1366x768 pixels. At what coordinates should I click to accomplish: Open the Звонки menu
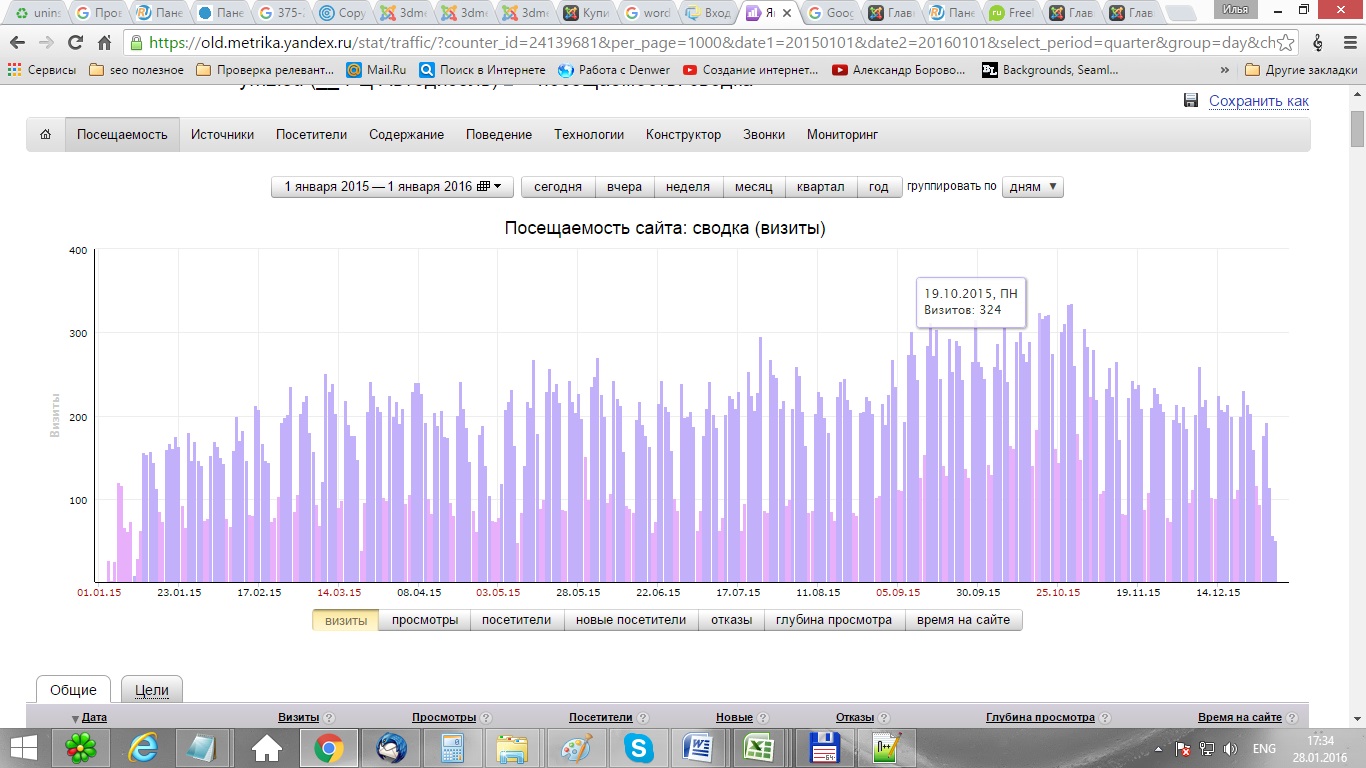click(x=764, y=135)
